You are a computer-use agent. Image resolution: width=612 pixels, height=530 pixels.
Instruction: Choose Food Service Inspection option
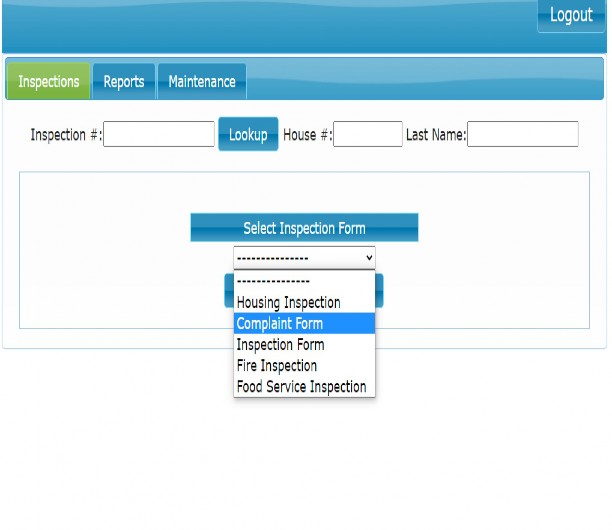click(304, 387)
